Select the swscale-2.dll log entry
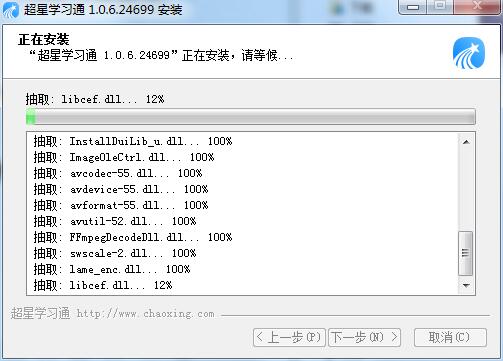 115,253
